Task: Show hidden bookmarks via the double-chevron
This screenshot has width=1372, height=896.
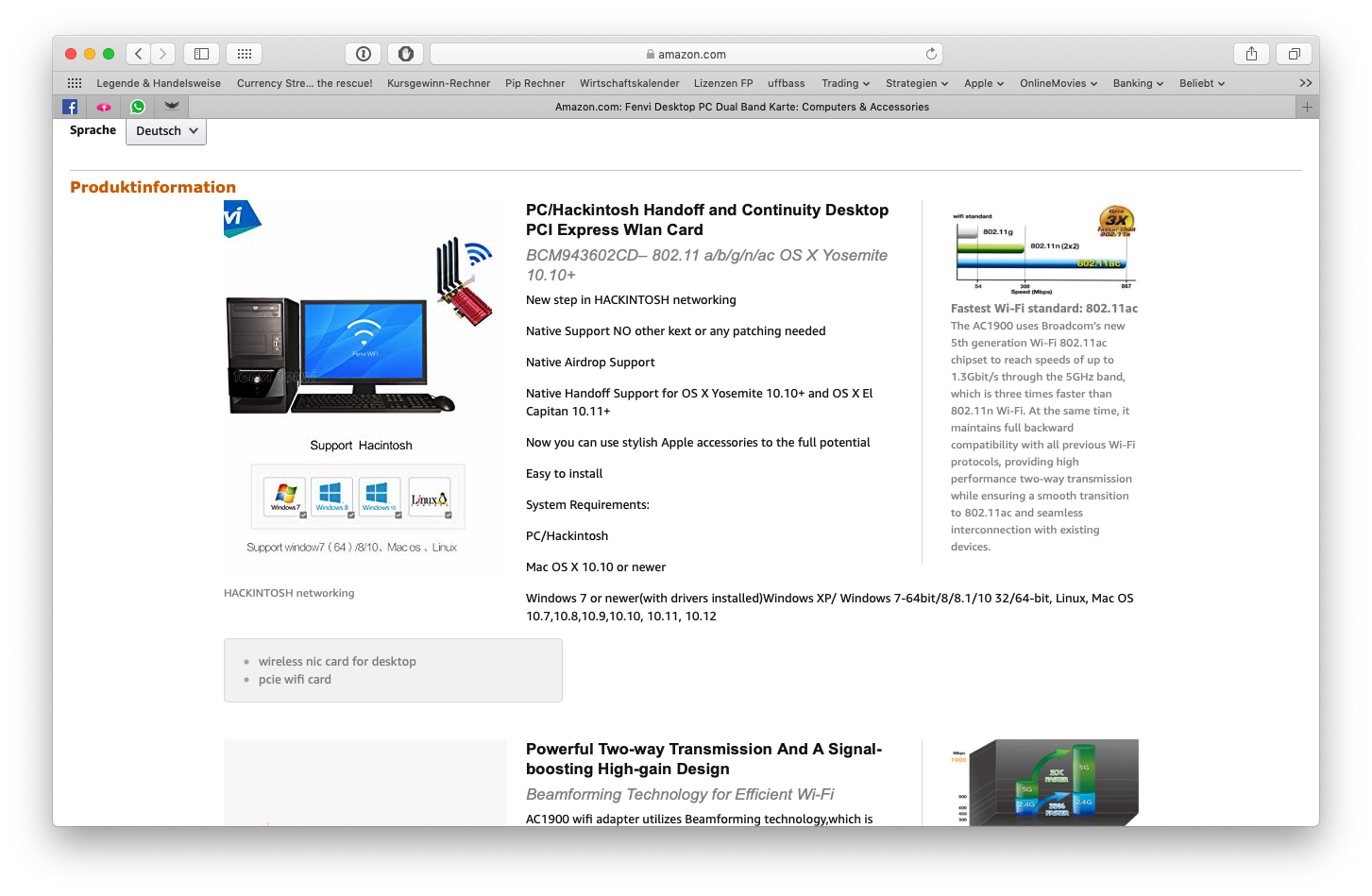Action: tap(1306, 83)
